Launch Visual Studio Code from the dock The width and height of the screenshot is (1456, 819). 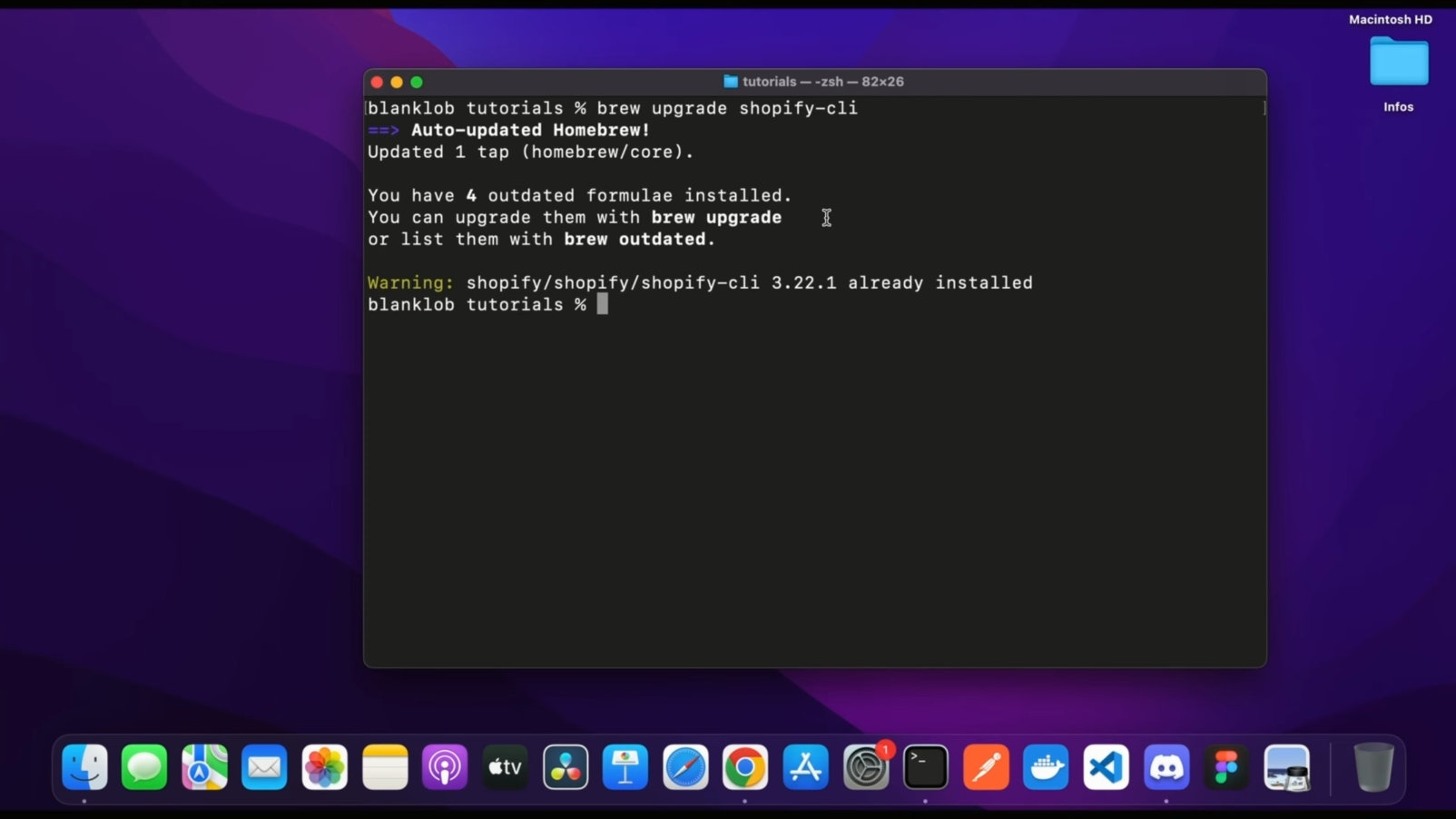tap(1106, 767)
